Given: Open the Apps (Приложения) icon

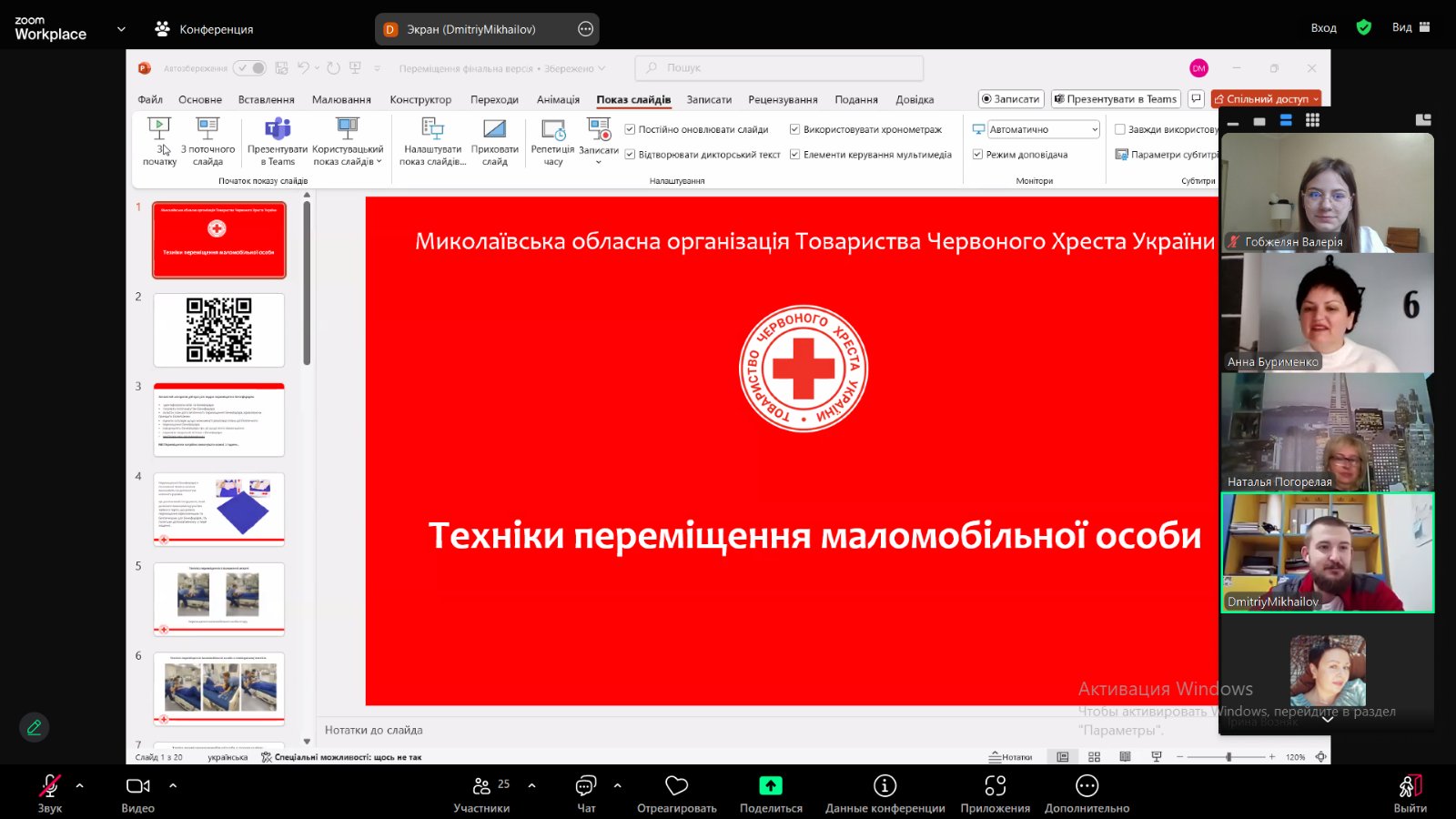Looking at the screenshot, I should (x=995, y=786).
